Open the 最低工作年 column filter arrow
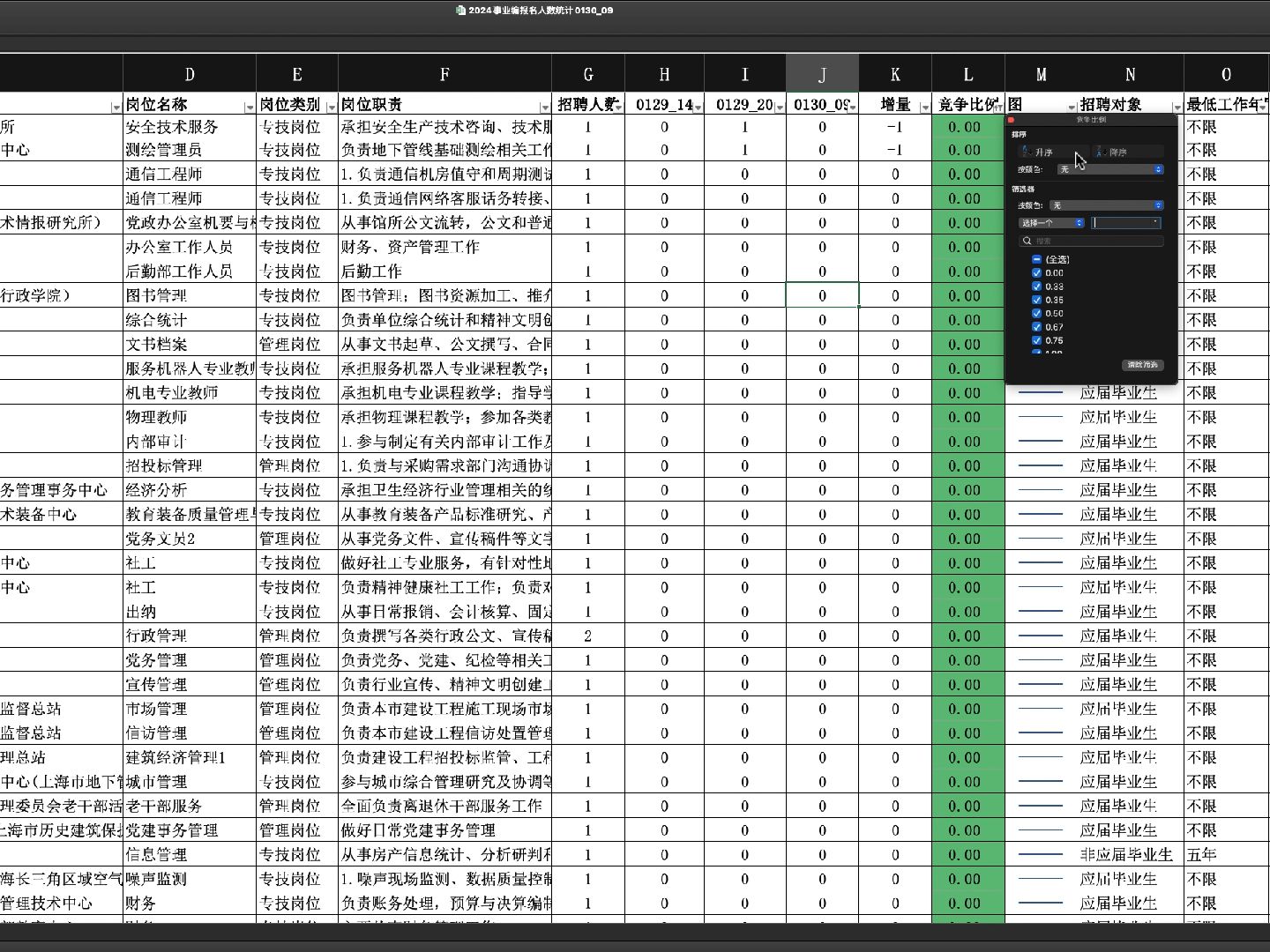This screenshot has height=952, width=1270. (x=1262, y=108)
